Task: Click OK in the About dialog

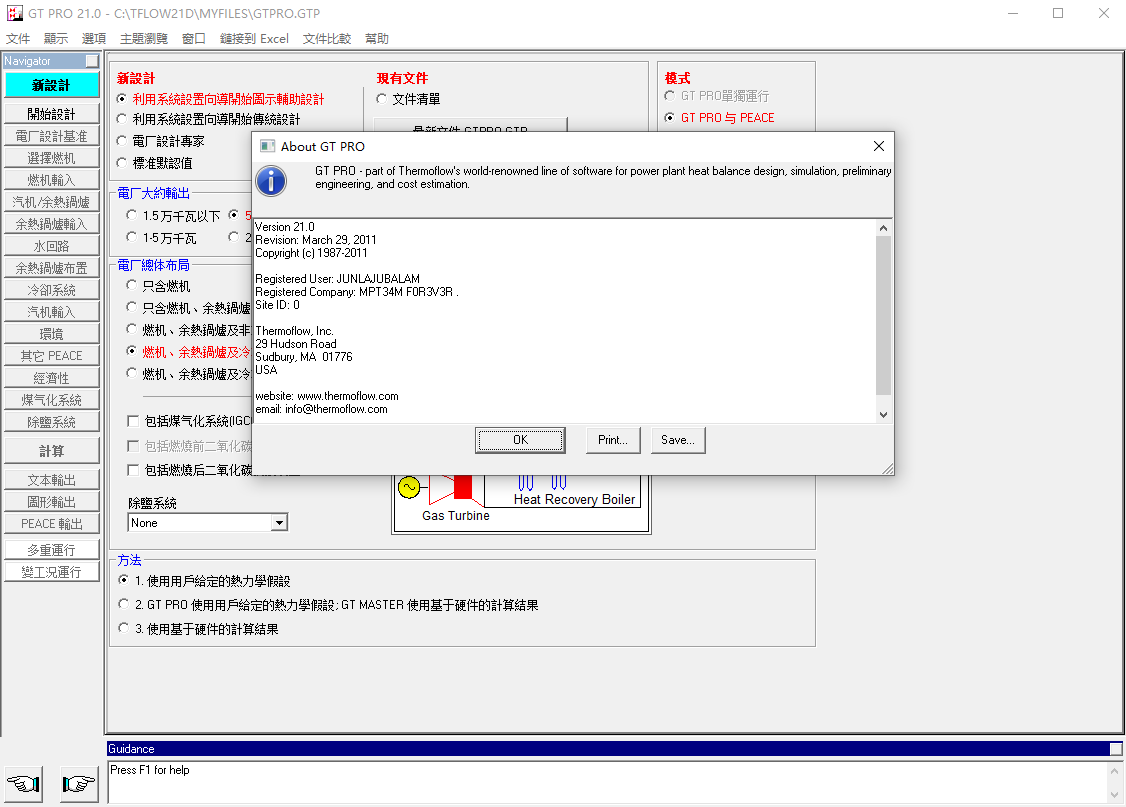Action: (x=520, y=440)
